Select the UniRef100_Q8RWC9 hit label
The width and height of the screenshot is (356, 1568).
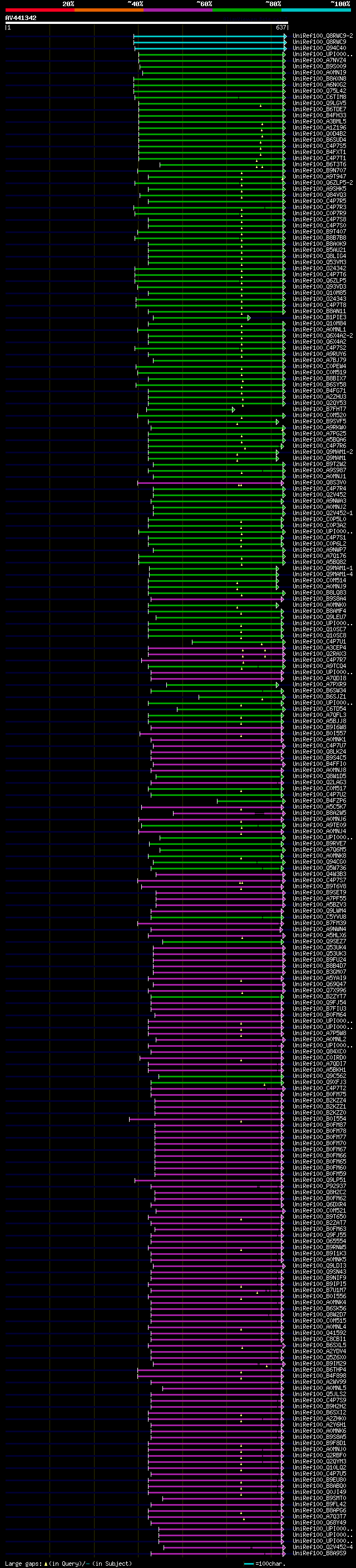[319, 42]
